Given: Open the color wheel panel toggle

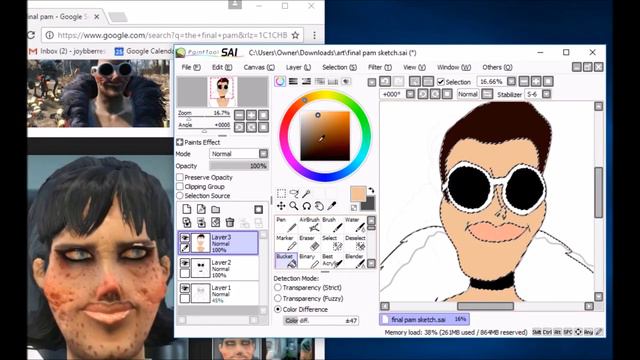Looking at the screenshot, I should (280, 81).
